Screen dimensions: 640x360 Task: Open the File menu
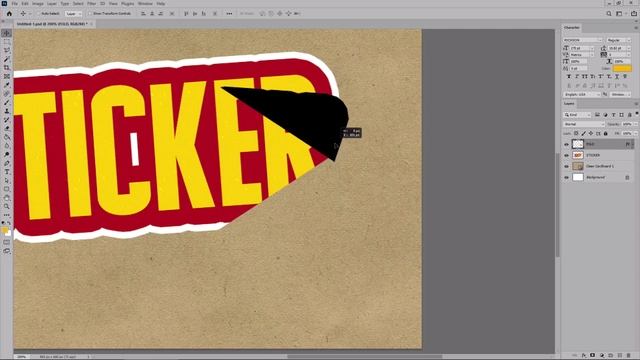click(x=15, y=3)
